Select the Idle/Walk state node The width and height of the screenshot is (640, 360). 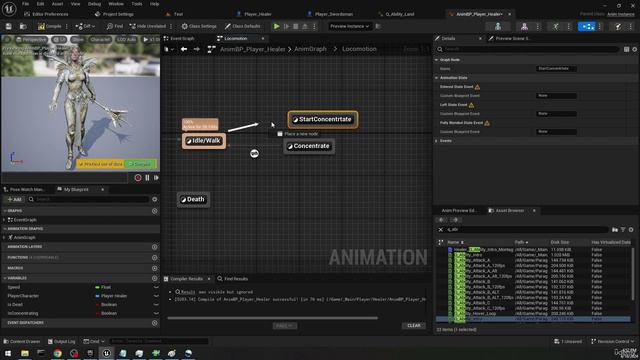(204, 141)
